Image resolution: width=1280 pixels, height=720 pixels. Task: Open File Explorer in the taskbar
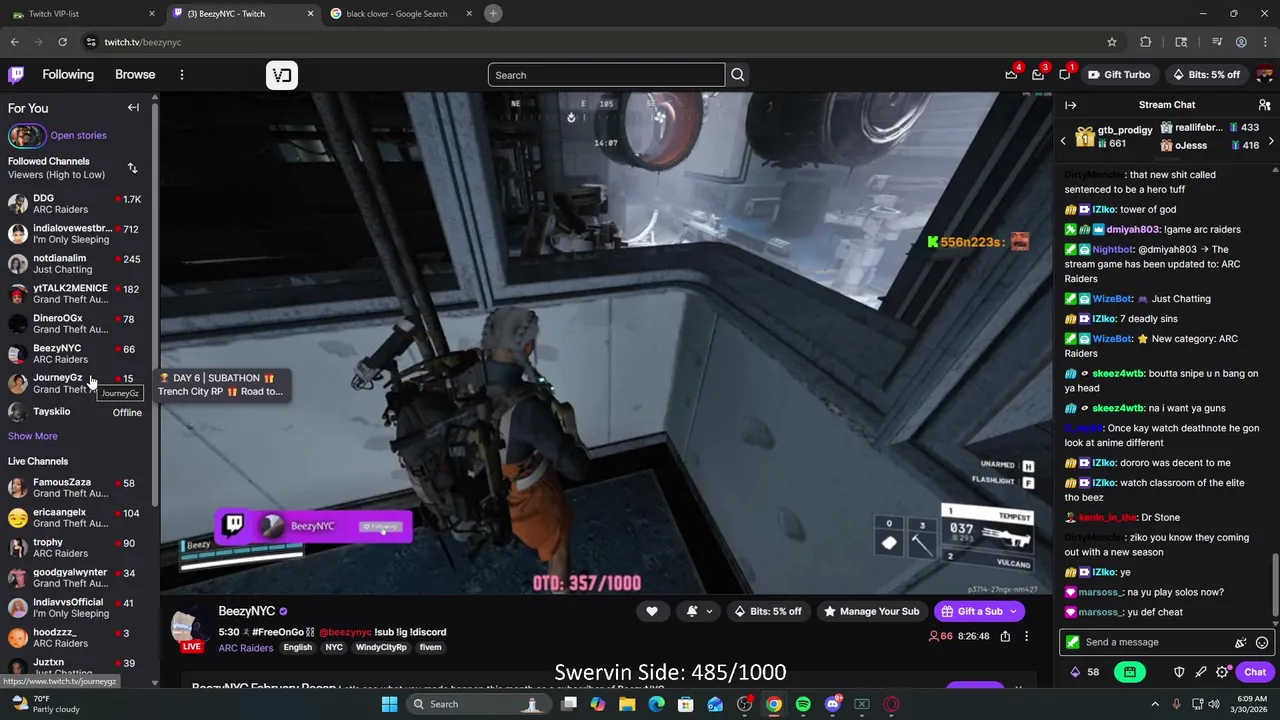(627, 704)
